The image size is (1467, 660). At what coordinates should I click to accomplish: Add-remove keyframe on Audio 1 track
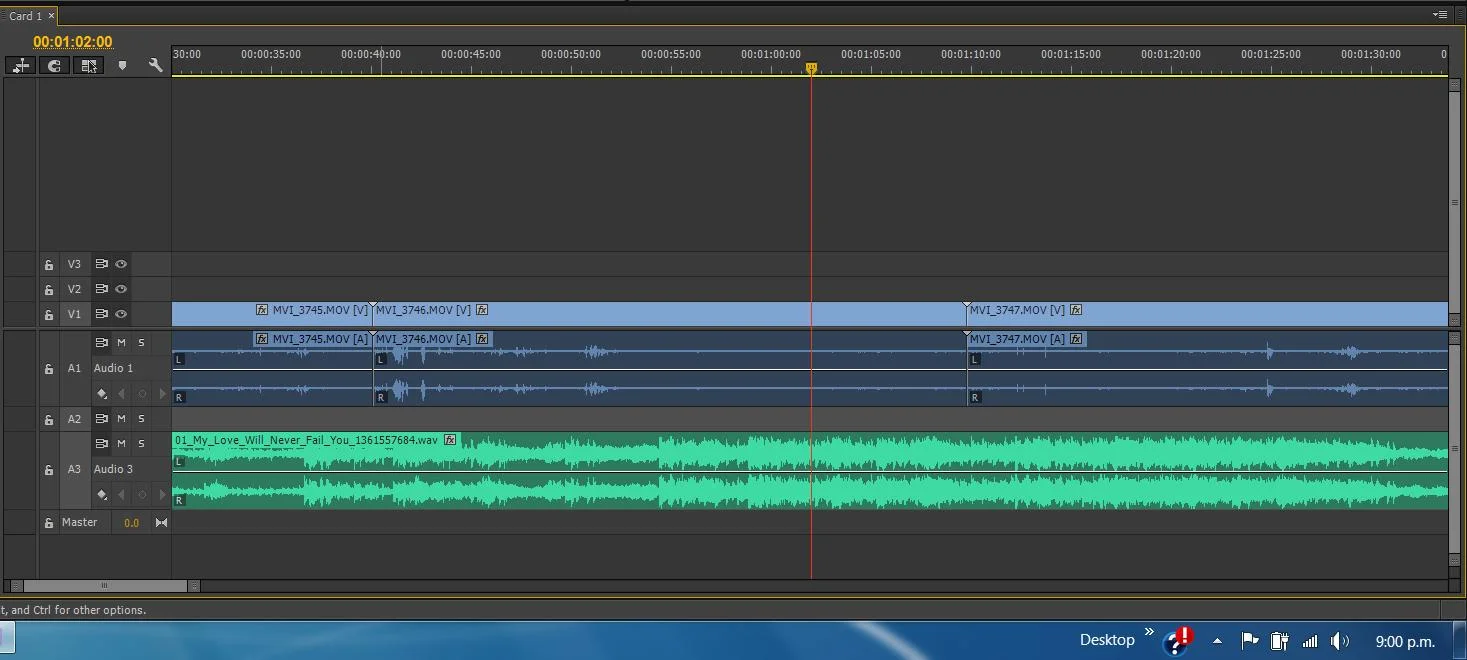pos(142,394)
